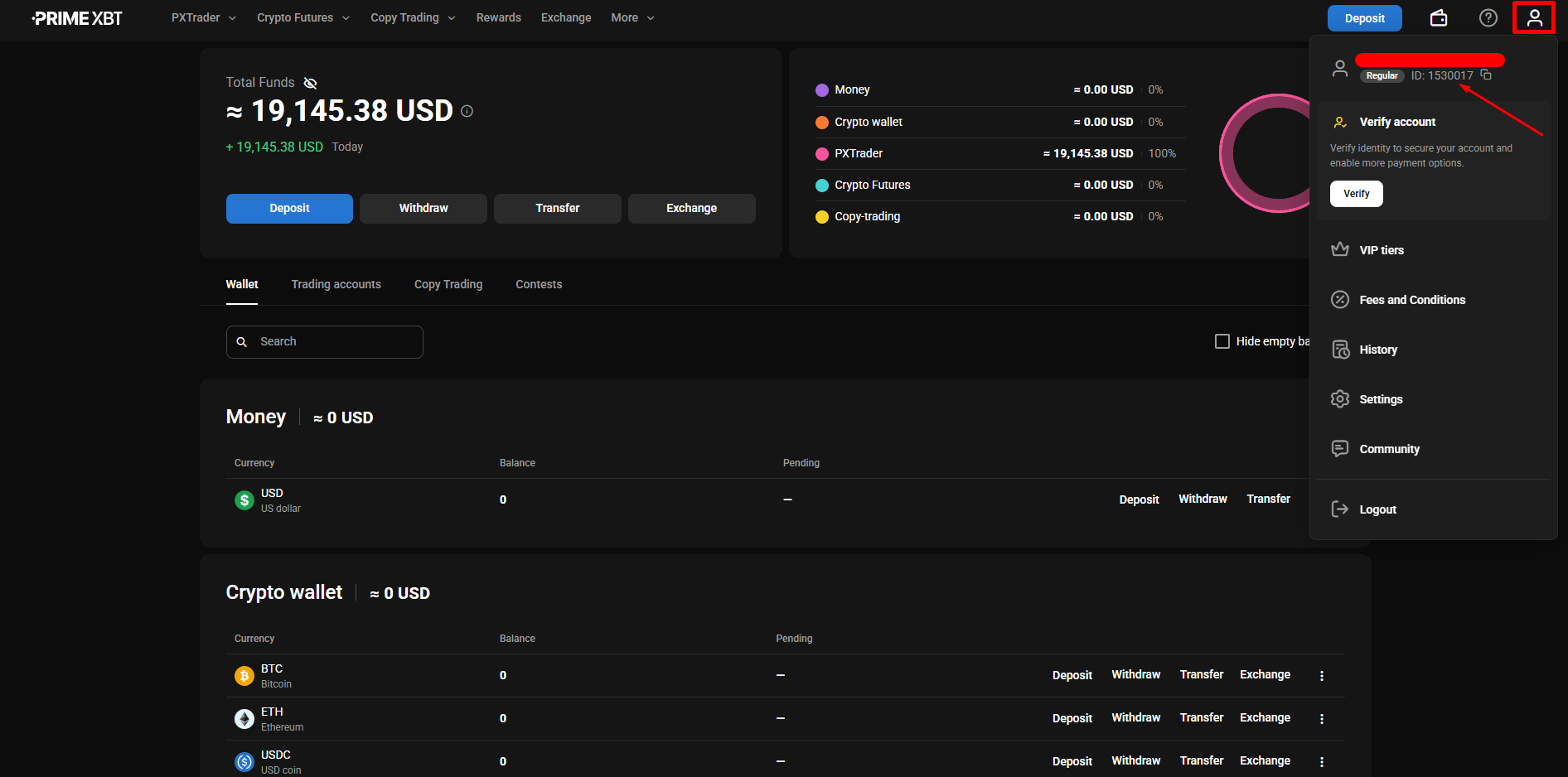Open the help question mark icon
Image resolution: width=1568 pixels, height=777 pixels.
(x=1488, y=18)
